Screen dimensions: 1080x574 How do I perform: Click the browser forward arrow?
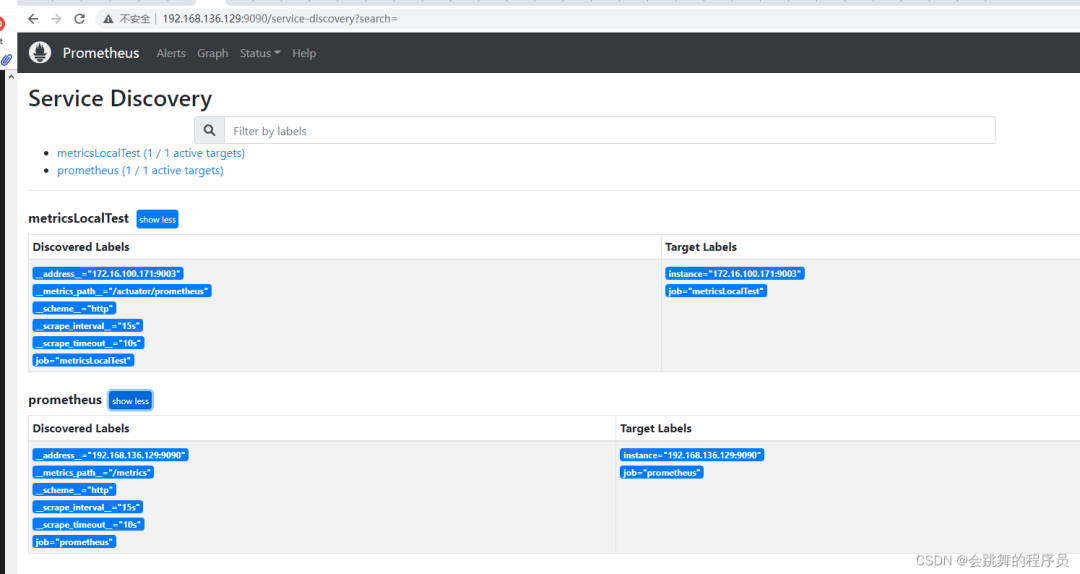(x=56, y=19)
